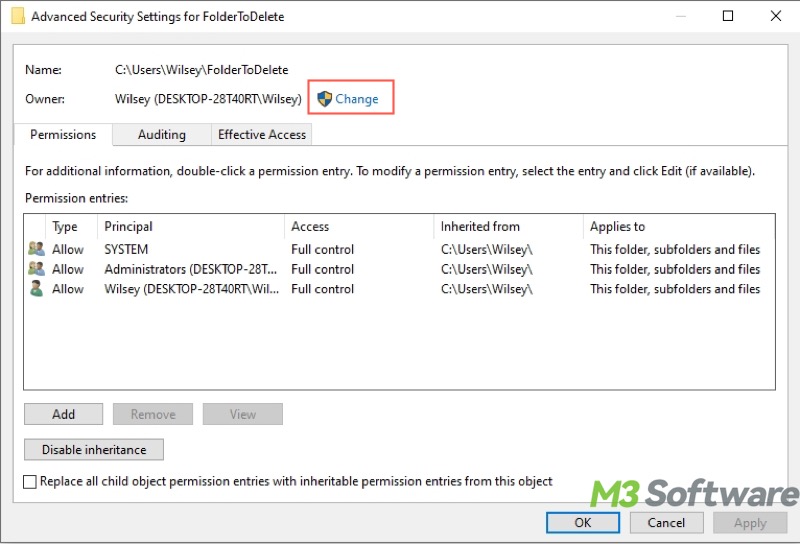Click Full control in the SYSTEM row
Screen dimensions: 800x544
point(322,250)
